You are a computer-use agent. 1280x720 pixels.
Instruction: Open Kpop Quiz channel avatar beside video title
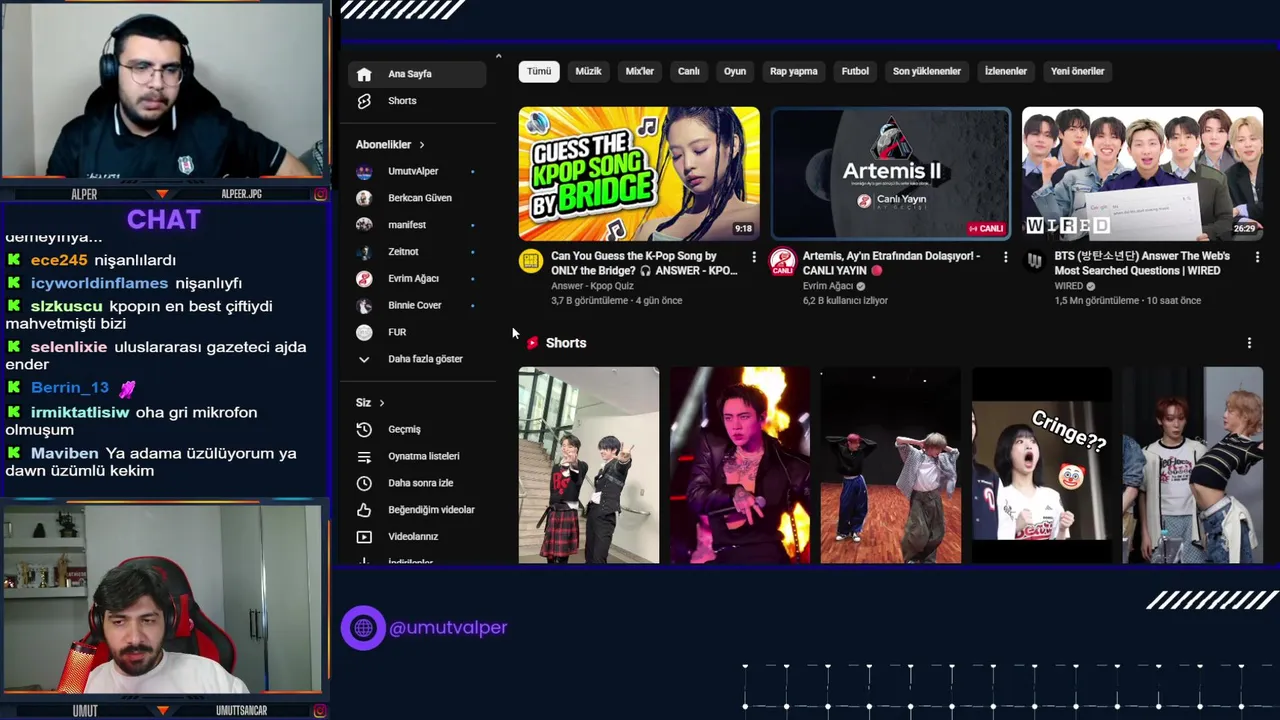click(x=530, y=262)
